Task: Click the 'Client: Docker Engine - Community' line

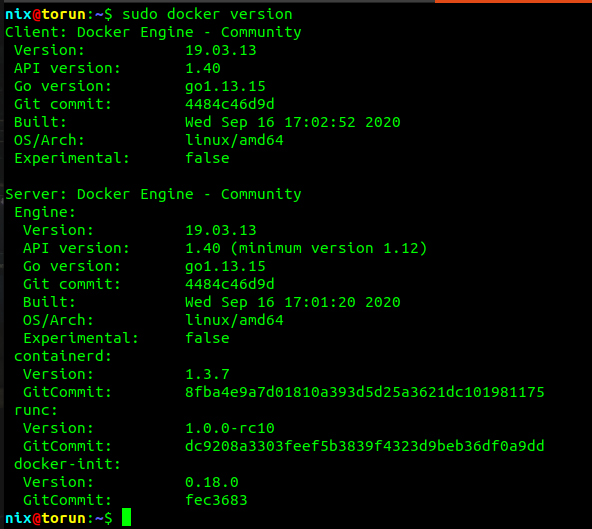Action: click(x=153, y=32)
